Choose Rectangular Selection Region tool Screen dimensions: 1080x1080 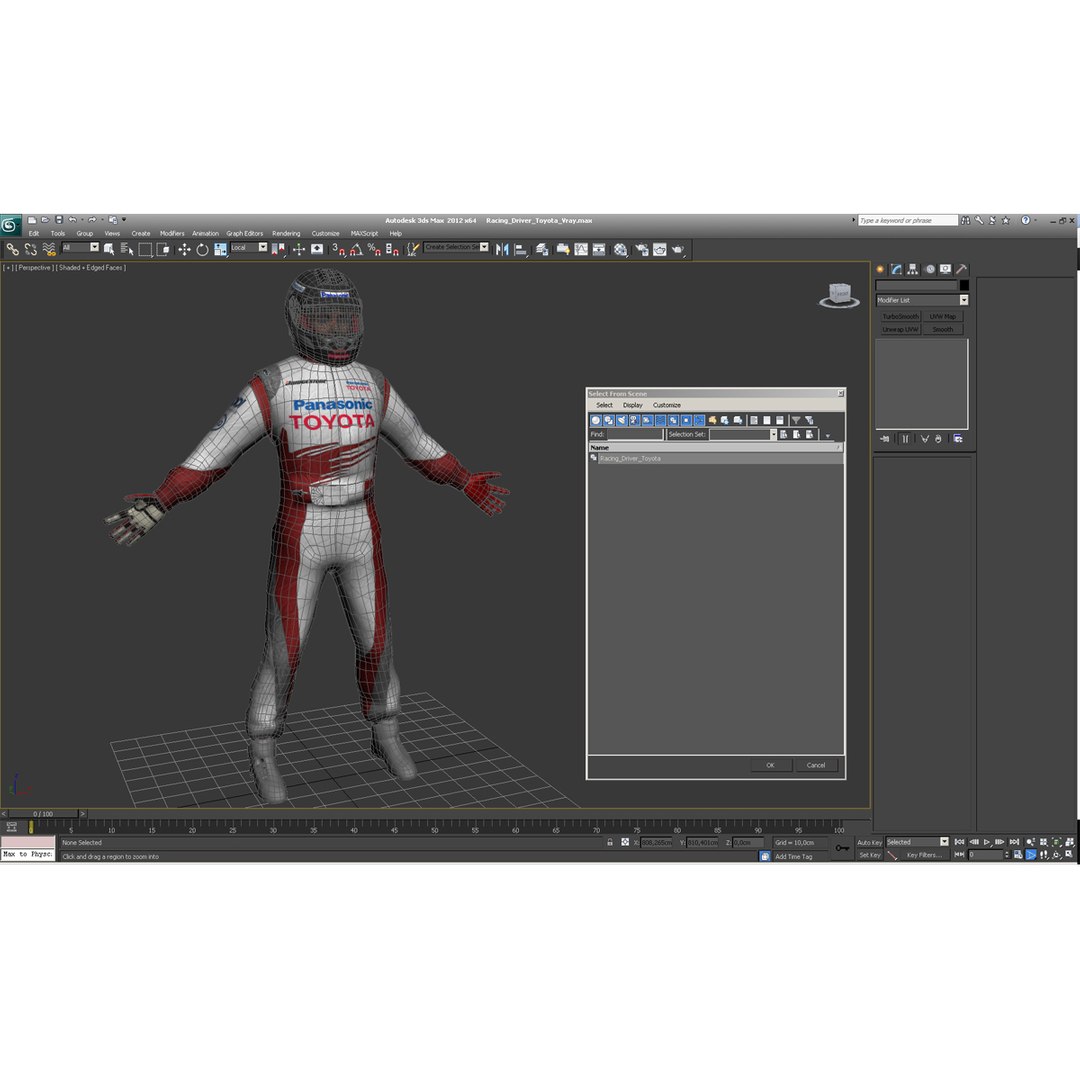(x=145, y=249)
